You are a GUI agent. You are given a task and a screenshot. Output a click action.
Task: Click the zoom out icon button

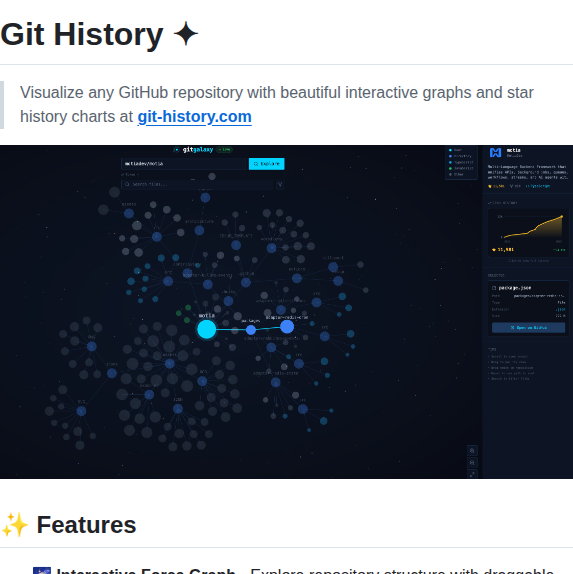[472, 463]
